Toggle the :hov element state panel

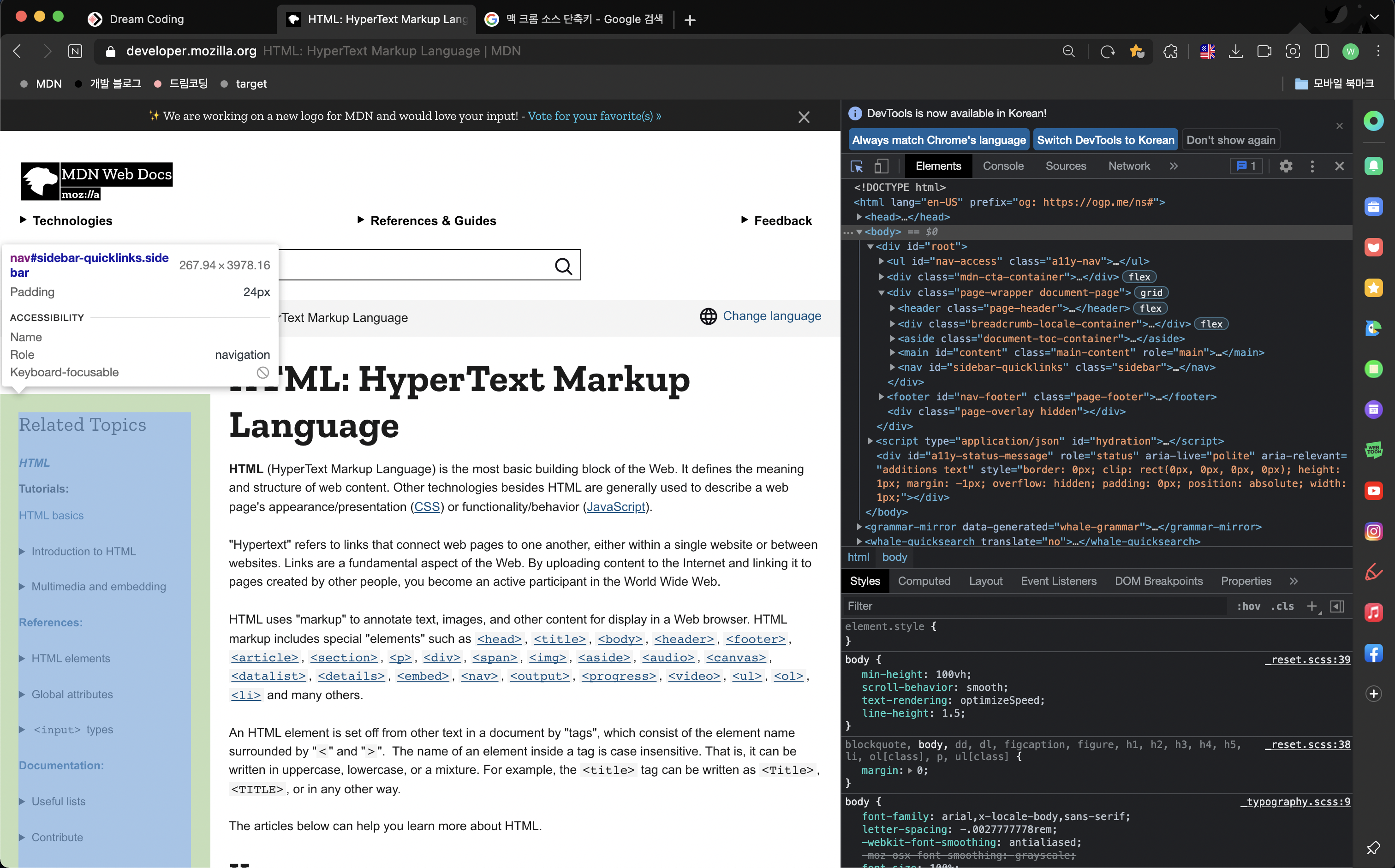click(1248, 606)
